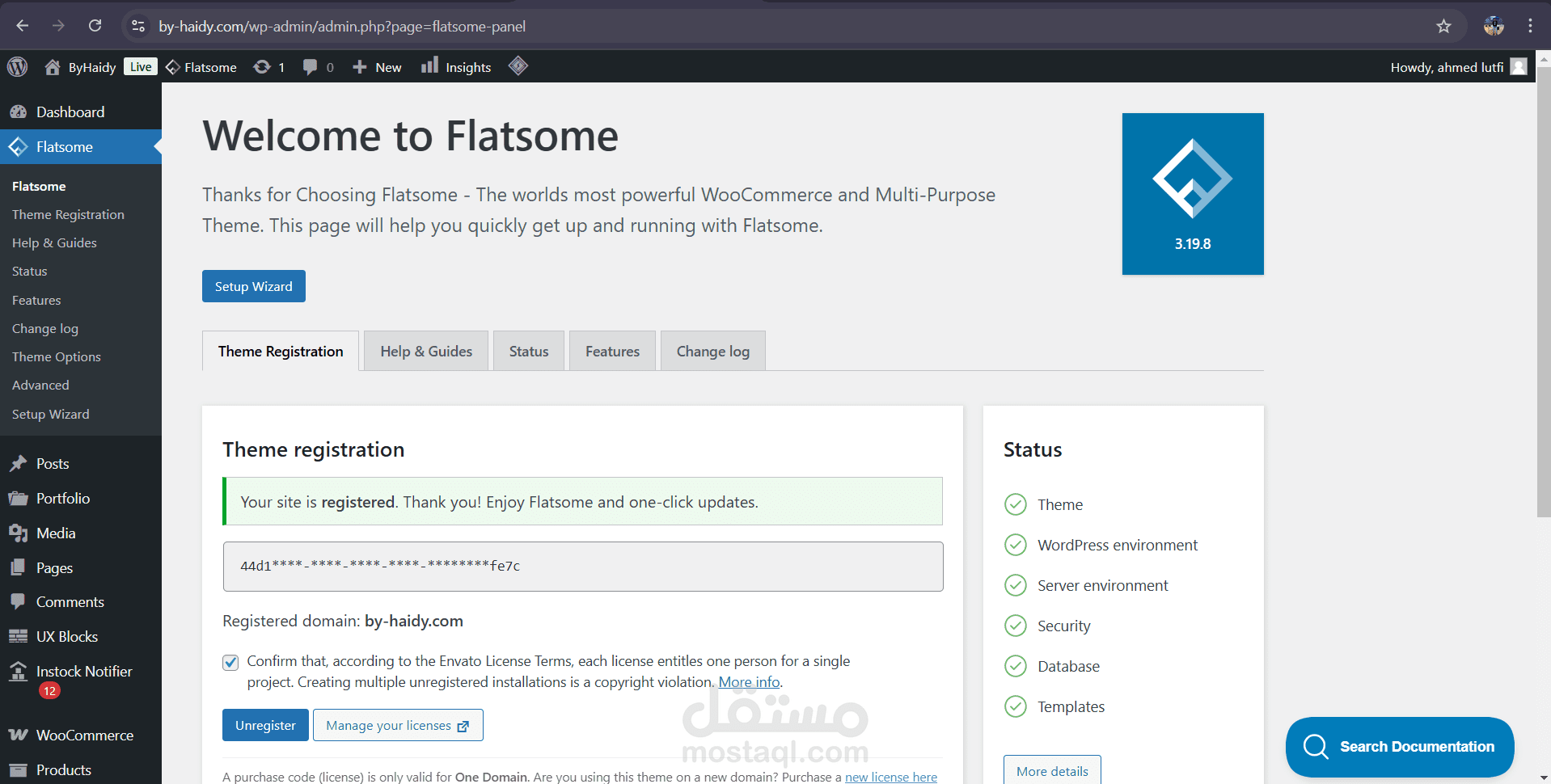Click the Unregister button
The width and height of the screenshot is (1551, 784).
point(265,725)
